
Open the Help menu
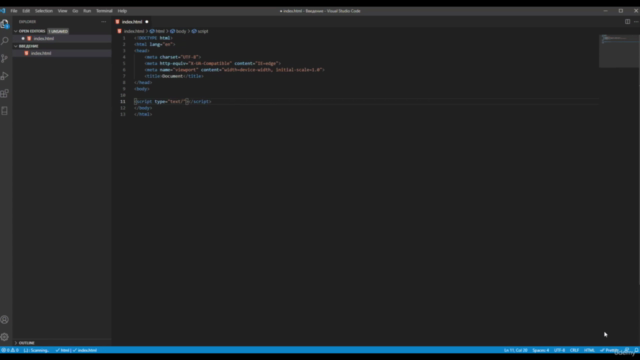click(122, 11)
